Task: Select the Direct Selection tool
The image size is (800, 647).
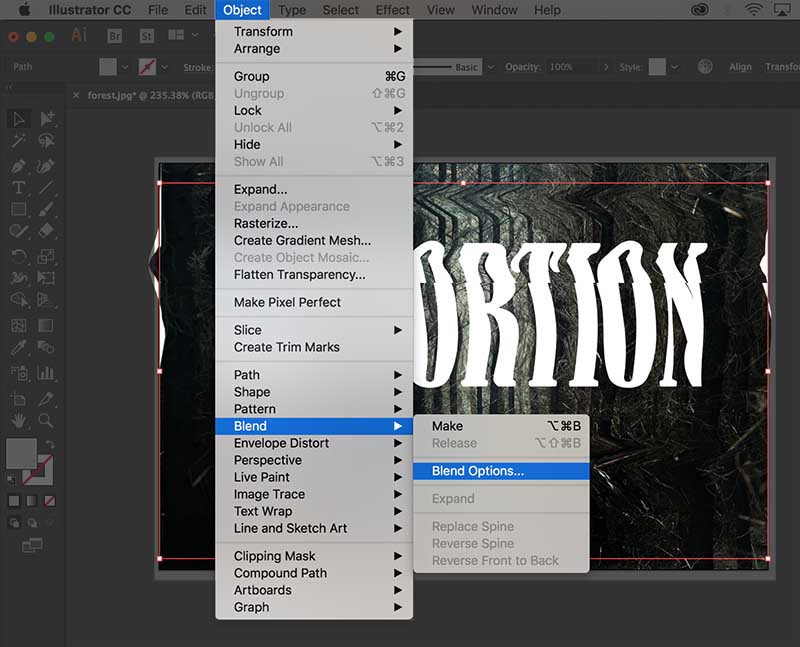Action: [x=46, y=119]
